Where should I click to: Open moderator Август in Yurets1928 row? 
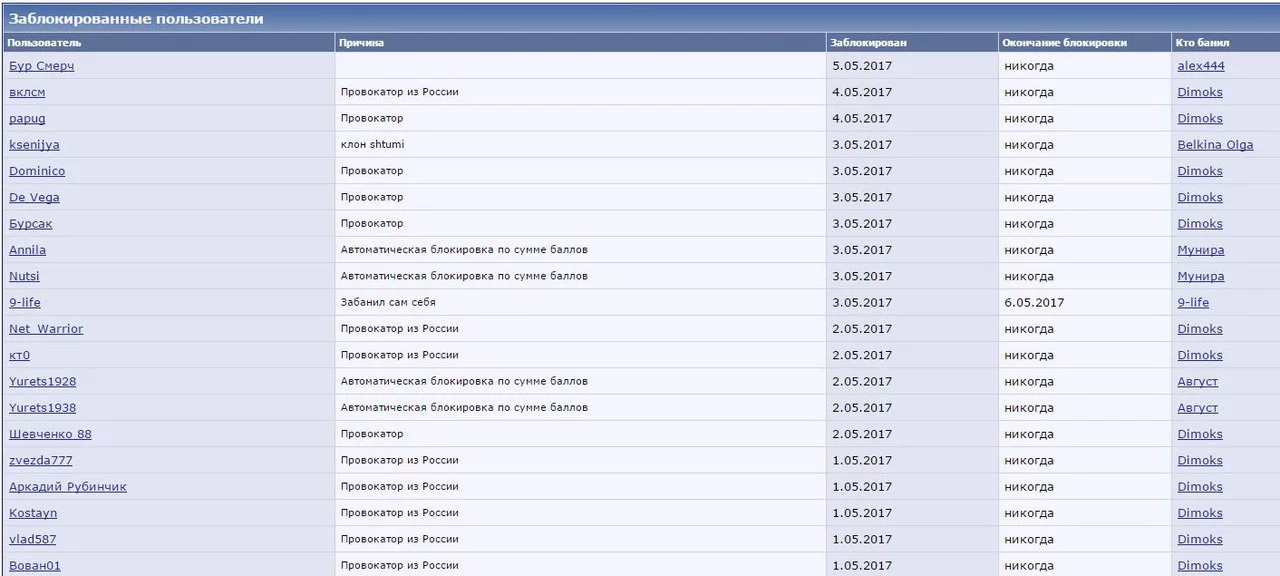tap(1198, 381)
